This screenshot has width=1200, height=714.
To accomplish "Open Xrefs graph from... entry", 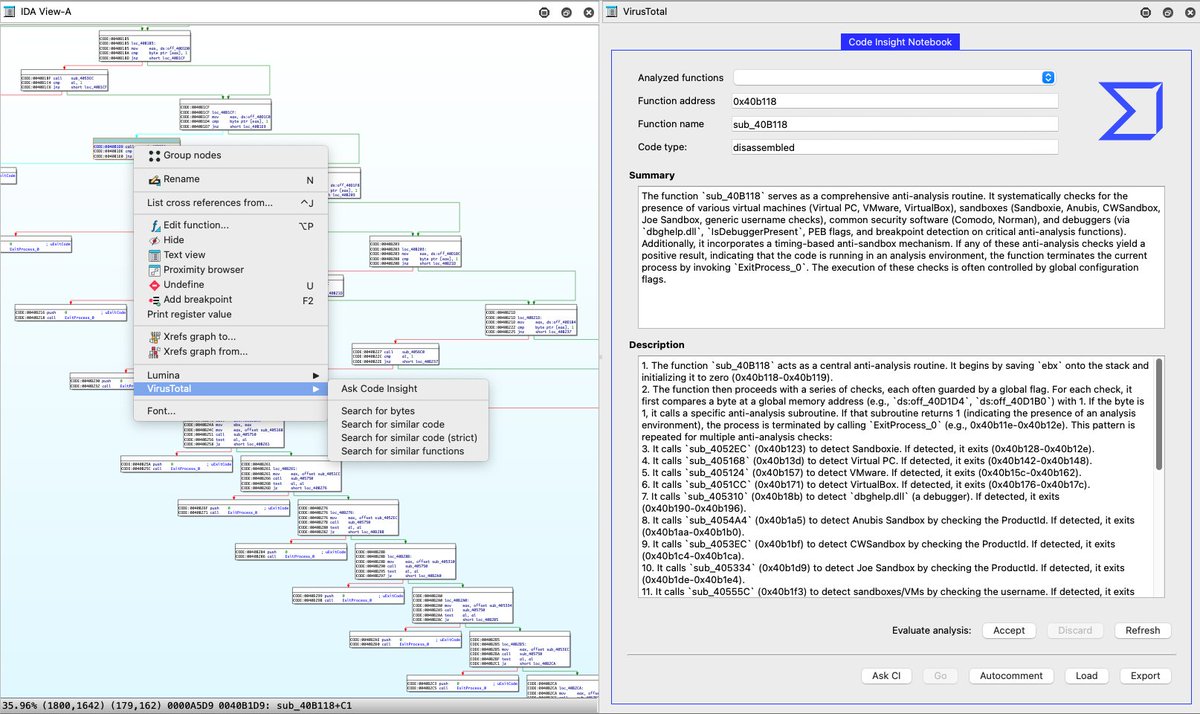I will tap(231, 352).
